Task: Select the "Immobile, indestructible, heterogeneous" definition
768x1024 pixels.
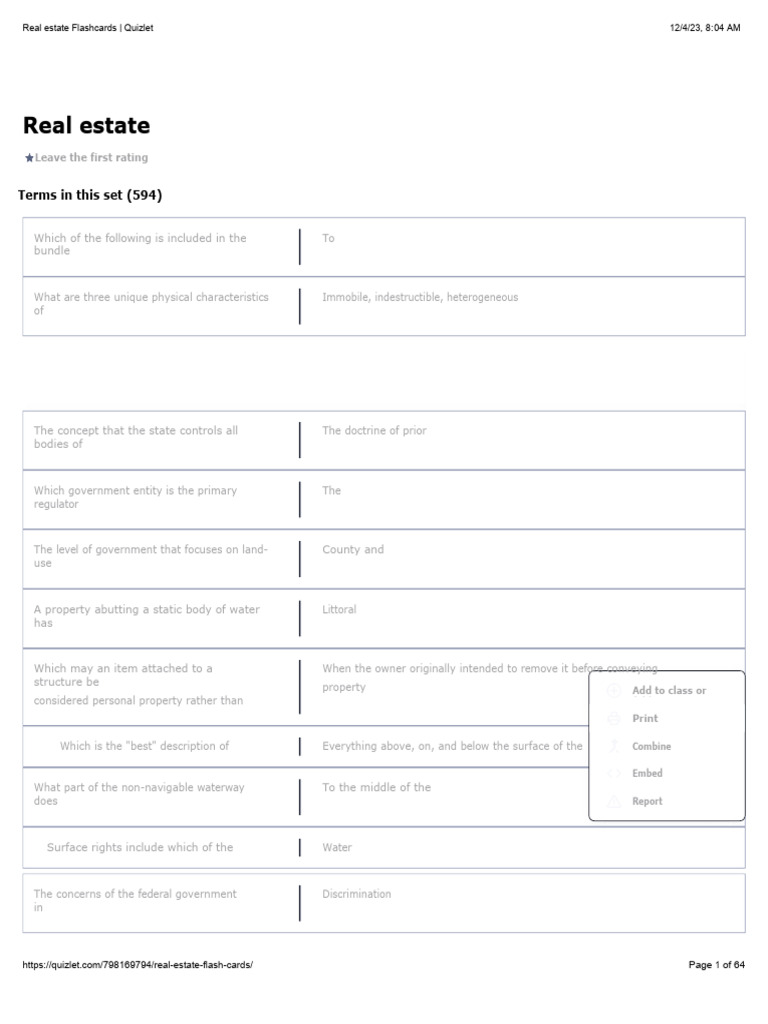Action: (420, 298)
